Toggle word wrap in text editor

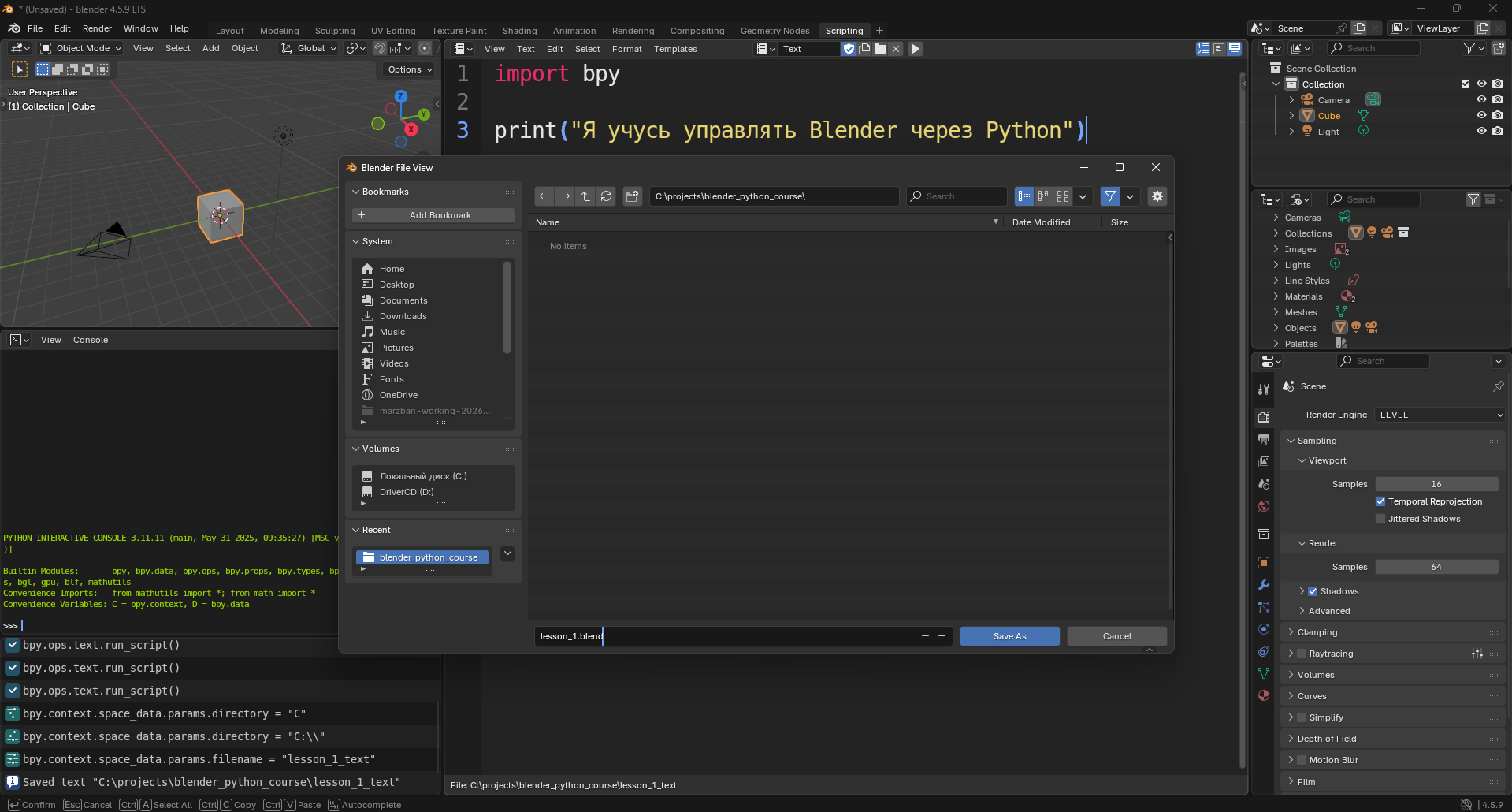(1219, 49)
